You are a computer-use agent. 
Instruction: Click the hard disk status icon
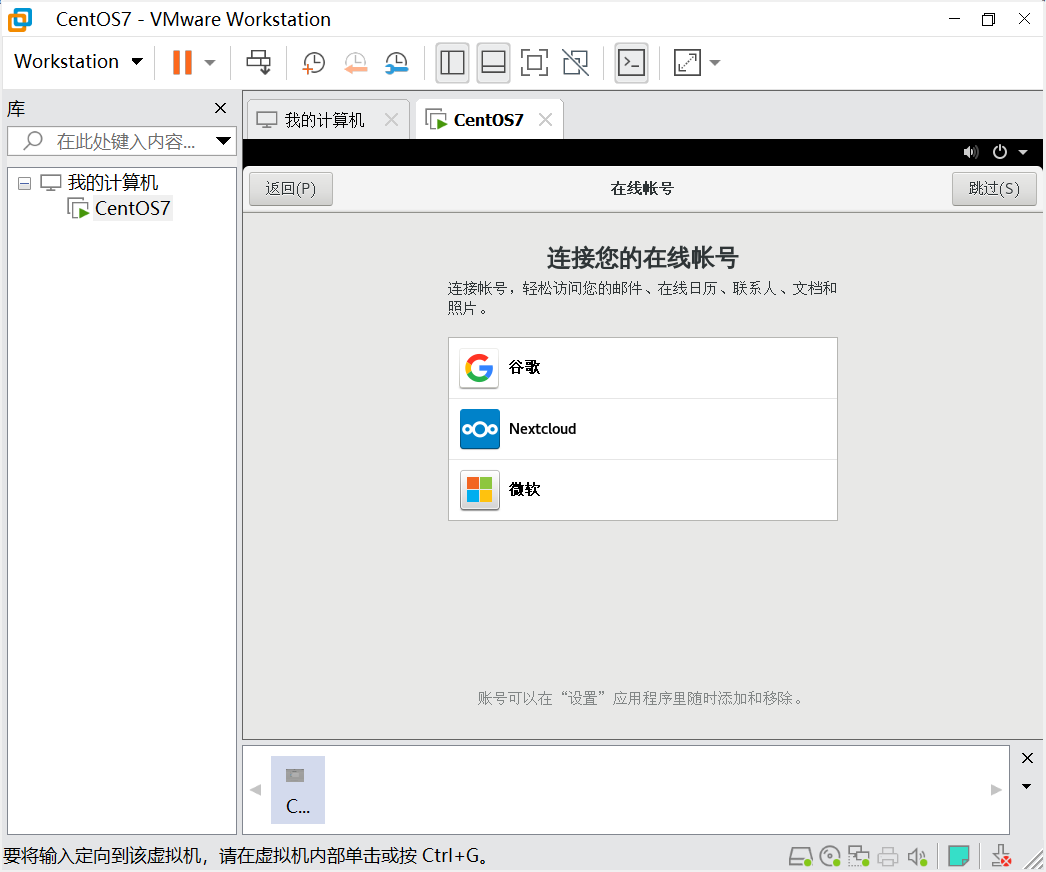801,856
